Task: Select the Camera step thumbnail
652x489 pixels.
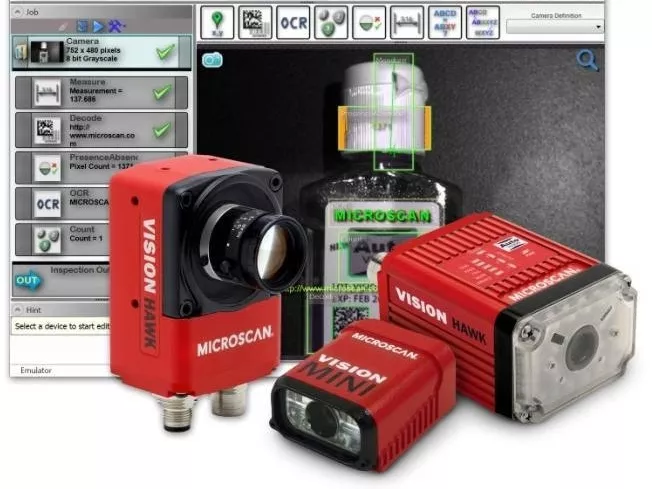Action: tap(47, 52)
